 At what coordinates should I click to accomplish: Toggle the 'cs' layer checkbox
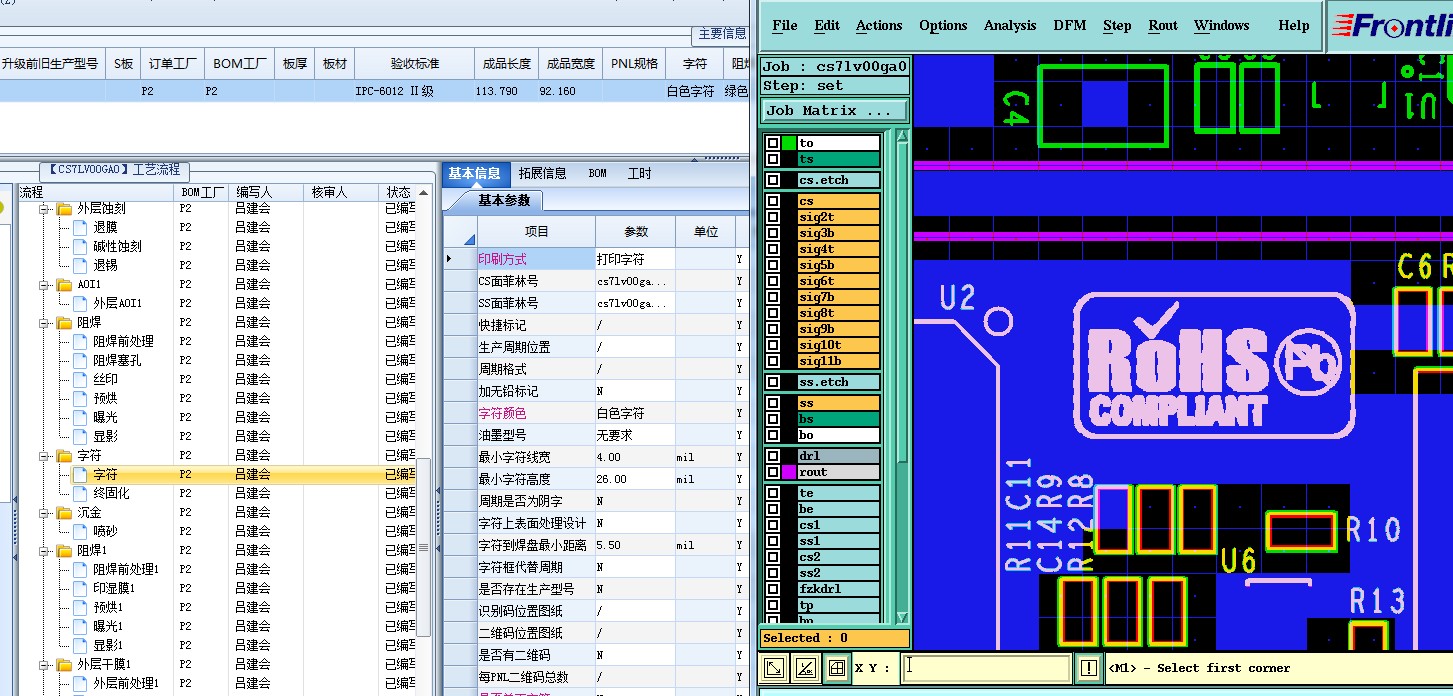tap(773, 201)
